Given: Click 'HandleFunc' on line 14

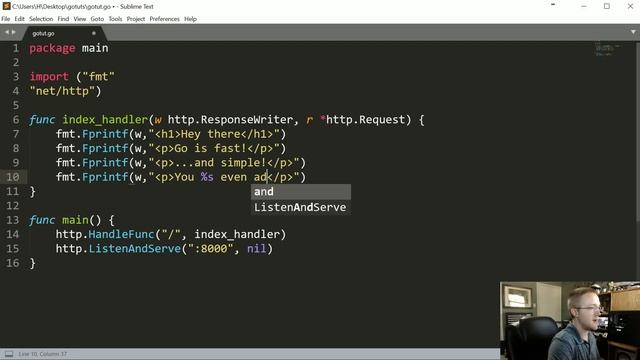Looking at the screenshot, I should (121, 234).
